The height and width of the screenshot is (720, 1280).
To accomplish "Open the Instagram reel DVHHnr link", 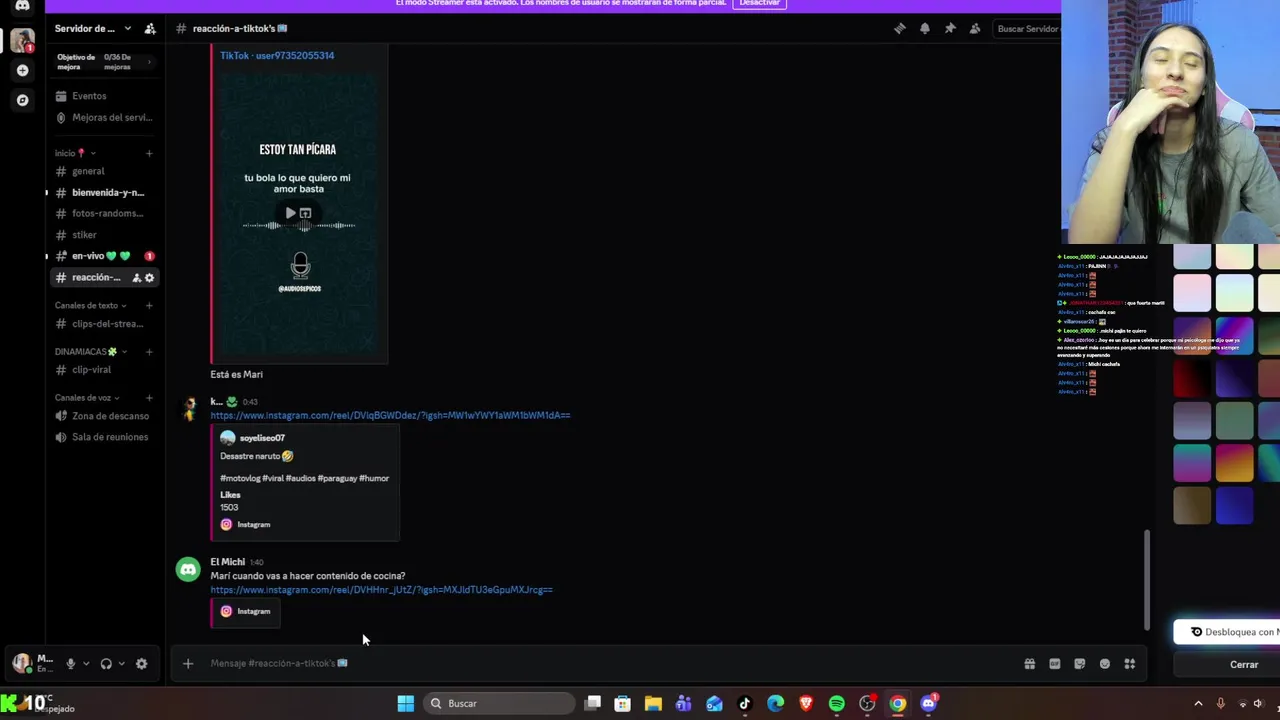I will coord(381,590).
